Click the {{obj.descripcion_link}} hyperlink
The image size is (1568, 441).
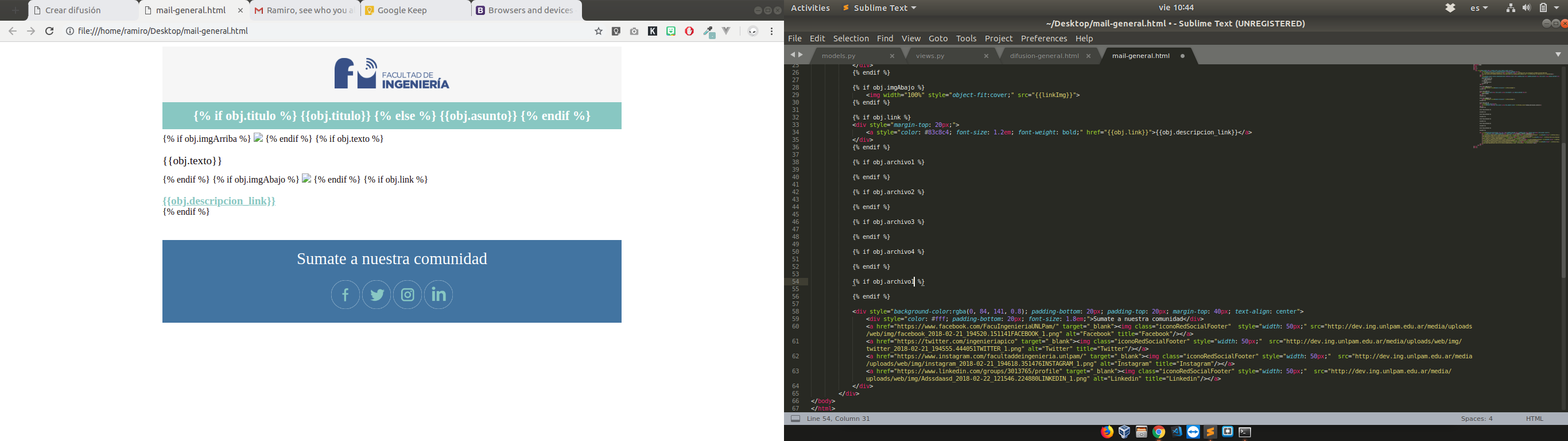click(x=219, y=201)
